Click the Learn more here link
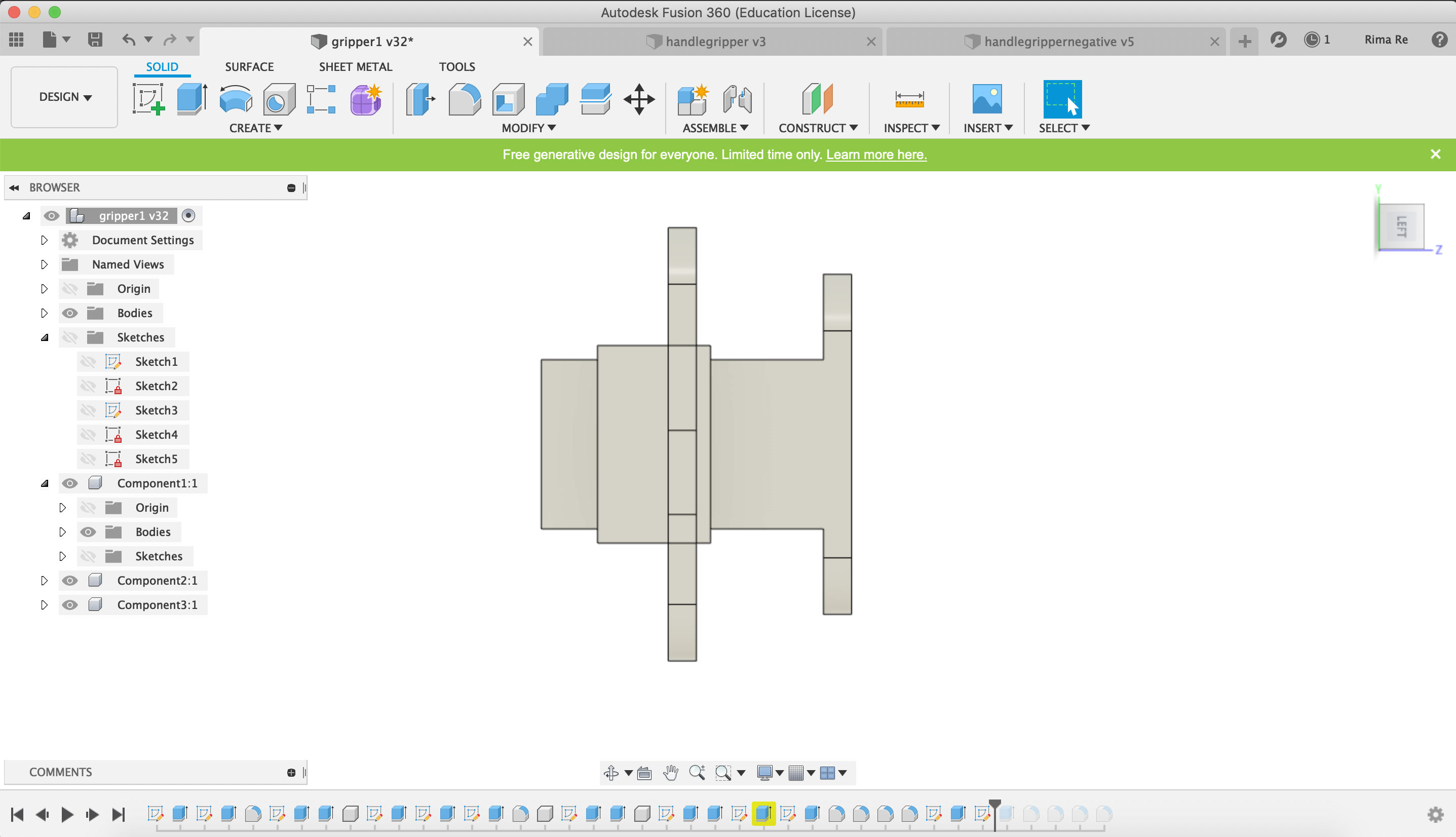This screenshot has width=1456, height=837. 876,155
